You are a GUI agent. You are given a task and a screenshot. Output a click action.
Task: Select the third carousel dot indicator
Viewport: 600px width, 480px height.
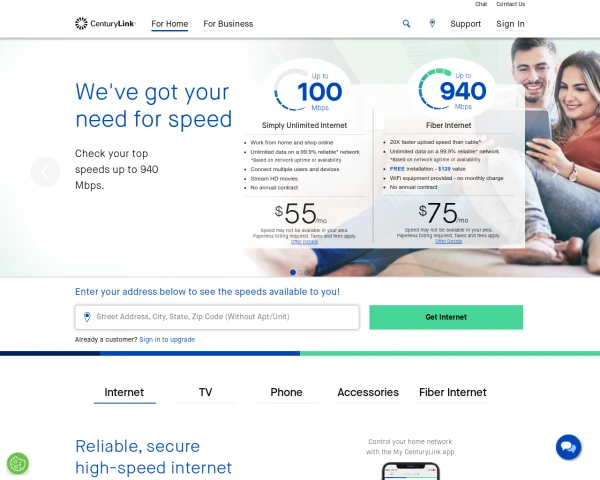pos(307,272)
